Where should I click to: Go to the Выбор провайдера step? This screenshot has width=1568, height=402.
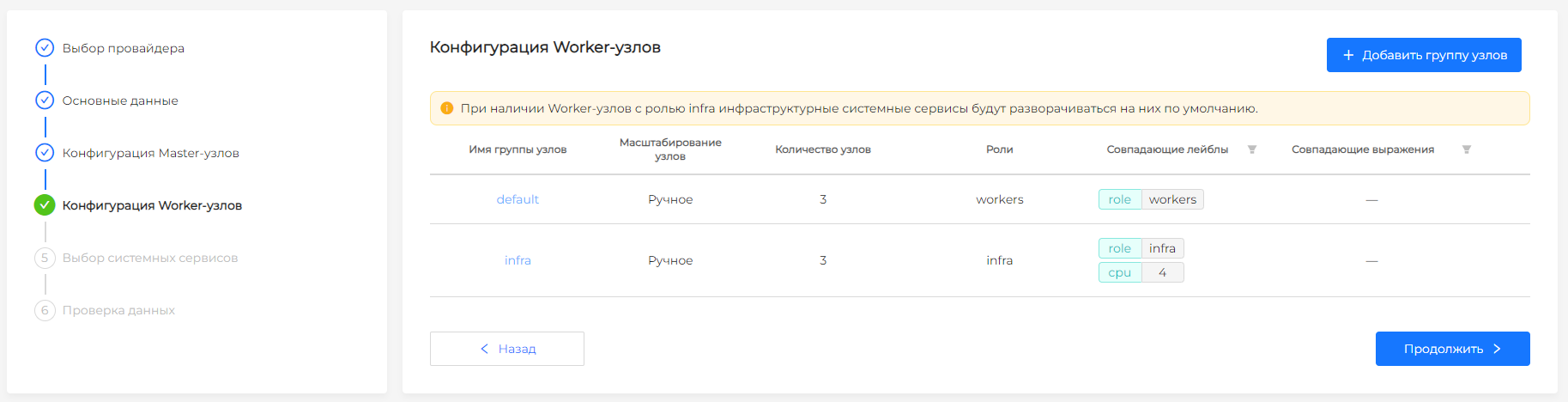point(123,48)
